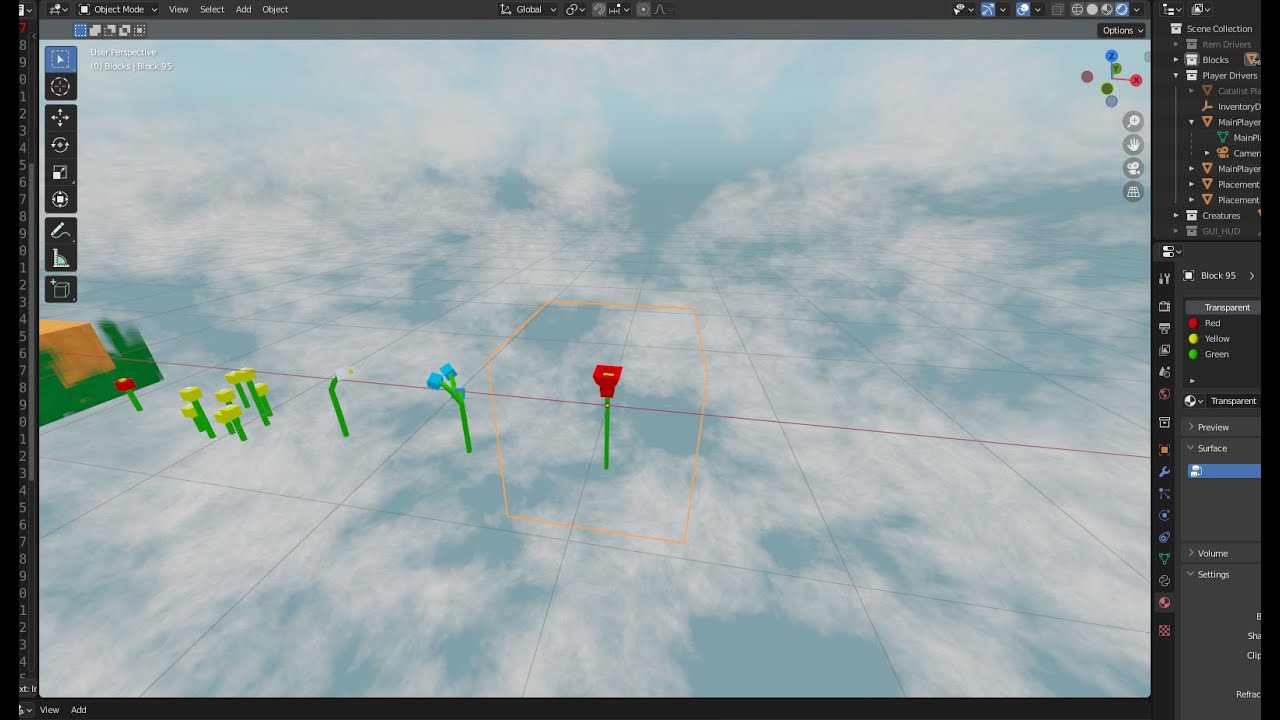Select the Add Cube tool
Viewport: 1280px width, 720px height.
pyautogui.click(x=60, y=289)
